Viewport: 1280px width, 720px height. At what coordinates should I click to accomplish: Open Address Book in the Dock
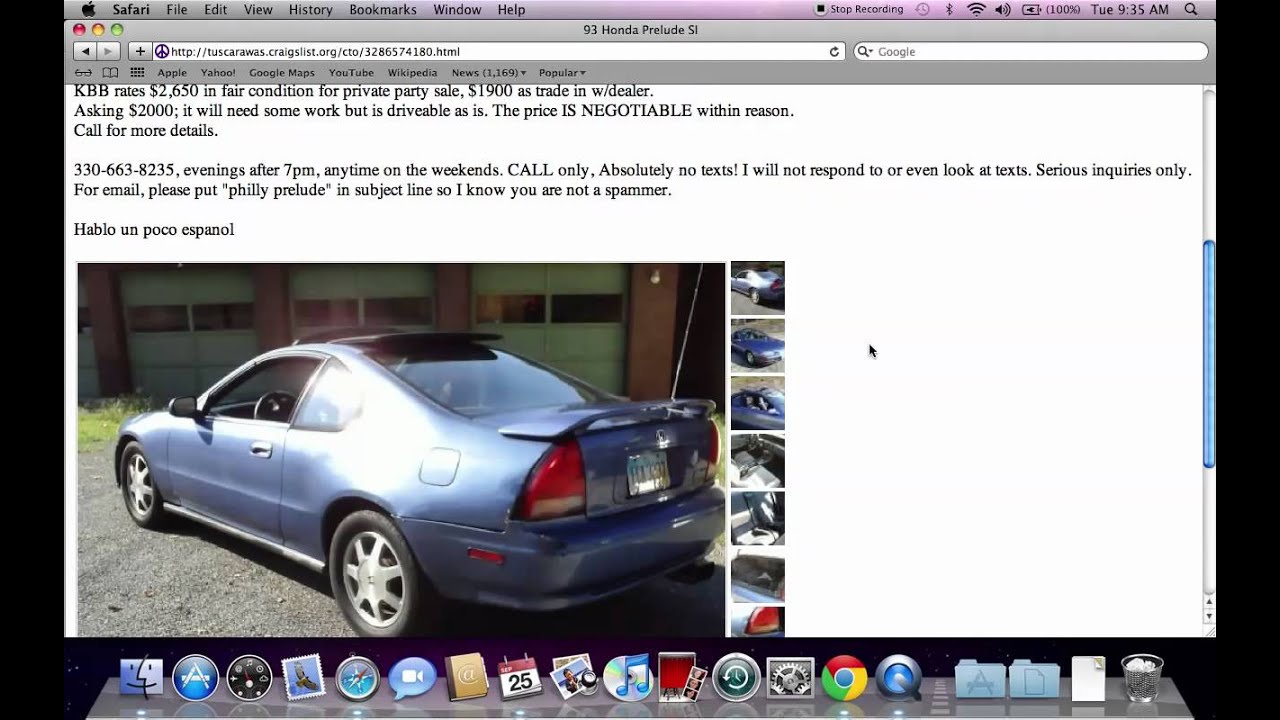pos(466,678)
